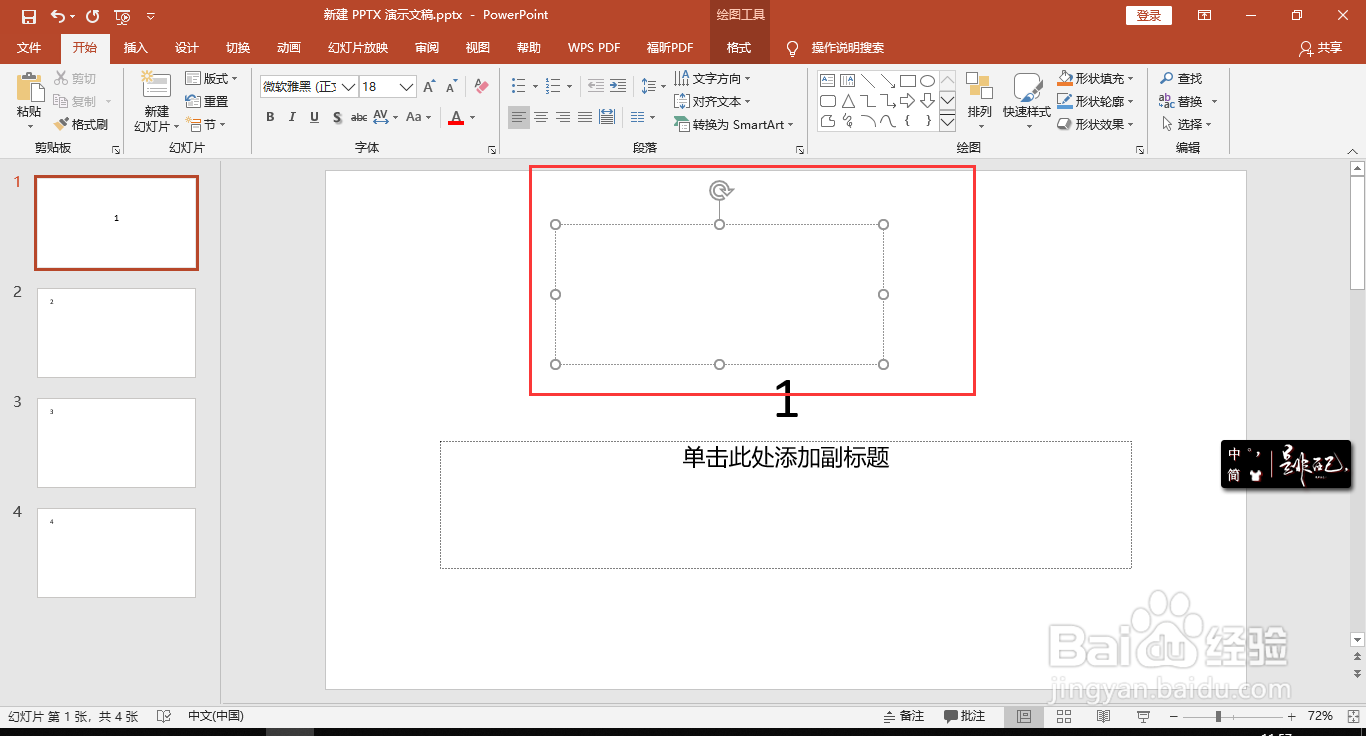Open Text Direction (文字方向) dropdown

tap(712, 79)
